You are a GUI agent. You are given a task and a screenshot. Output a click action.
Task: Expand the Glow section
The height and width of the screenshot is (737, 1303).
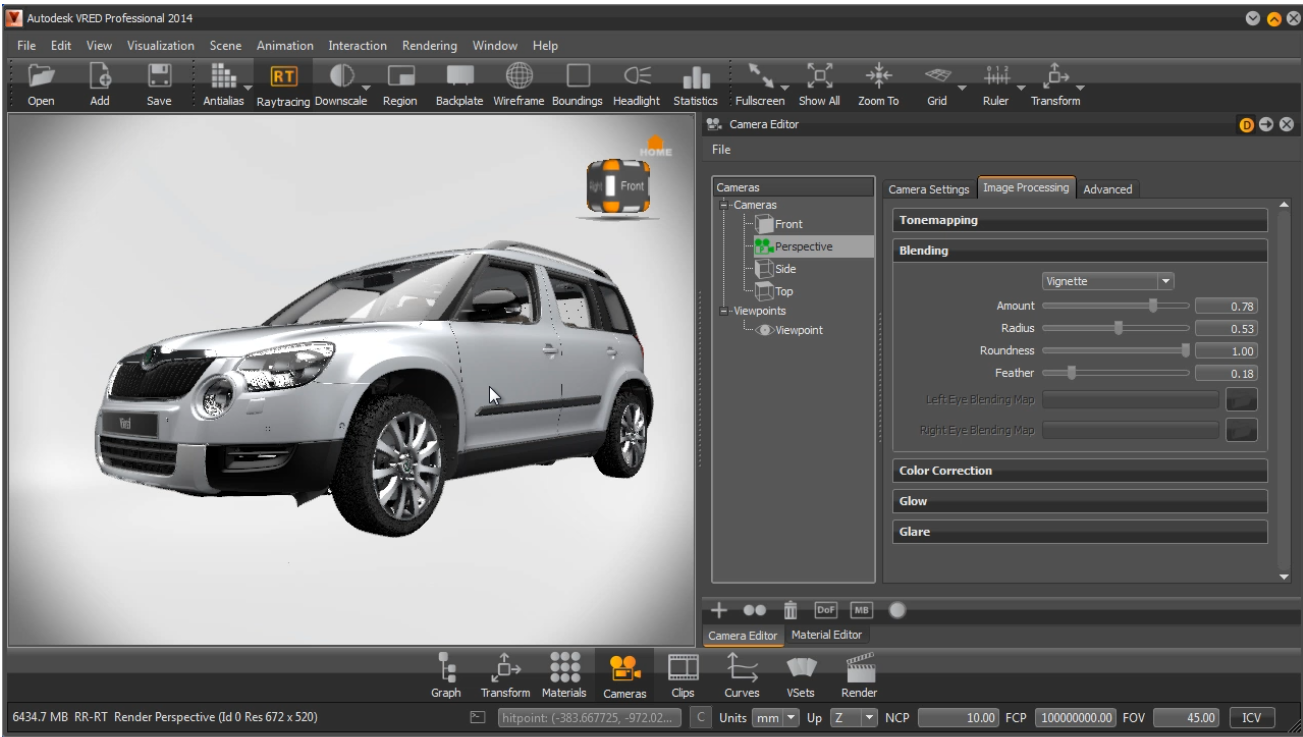click(x=1079, y=501)
